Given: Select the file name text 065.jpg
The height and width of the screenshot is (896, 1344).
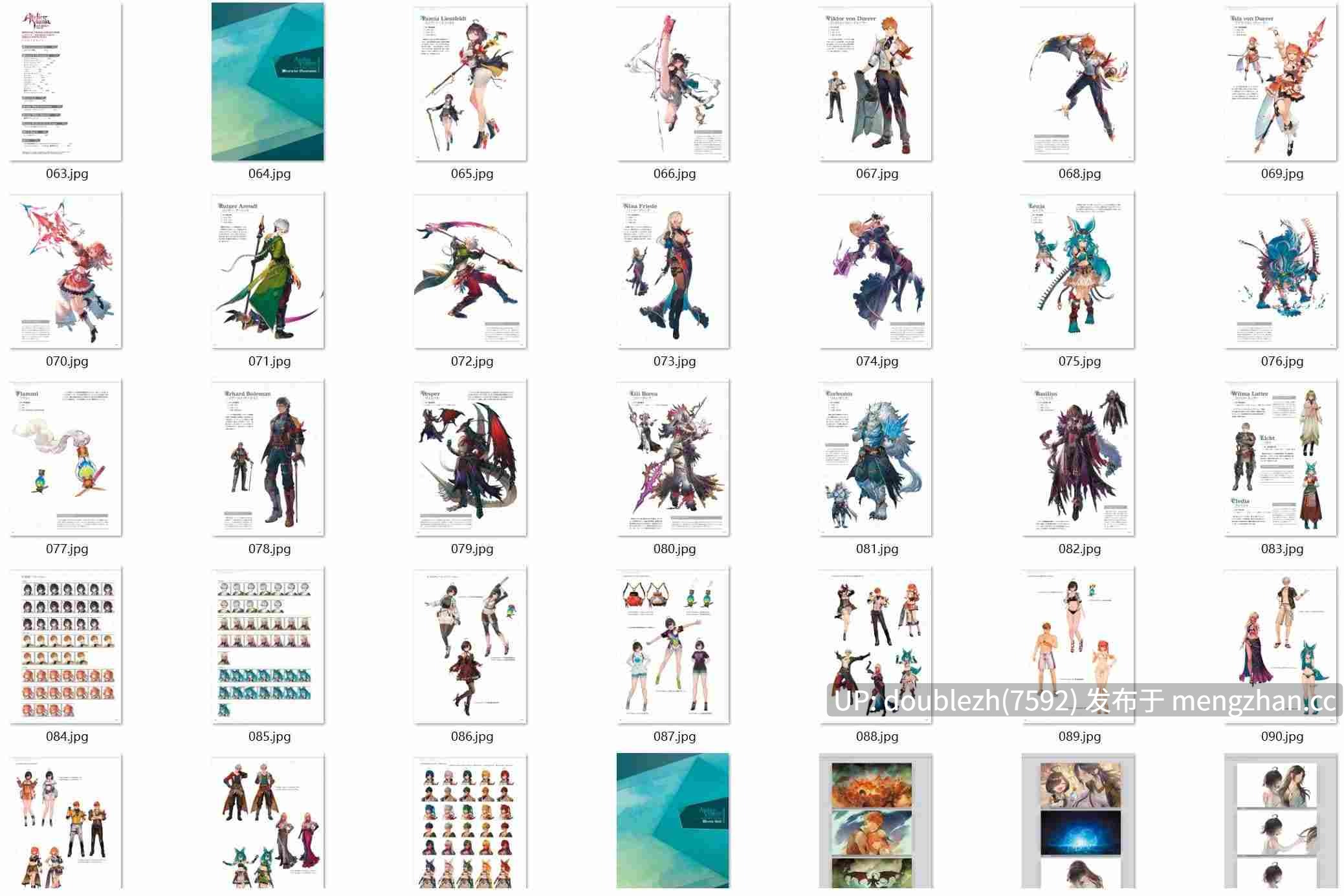Looking at the screenshot, I should click(x=472, y=173).
